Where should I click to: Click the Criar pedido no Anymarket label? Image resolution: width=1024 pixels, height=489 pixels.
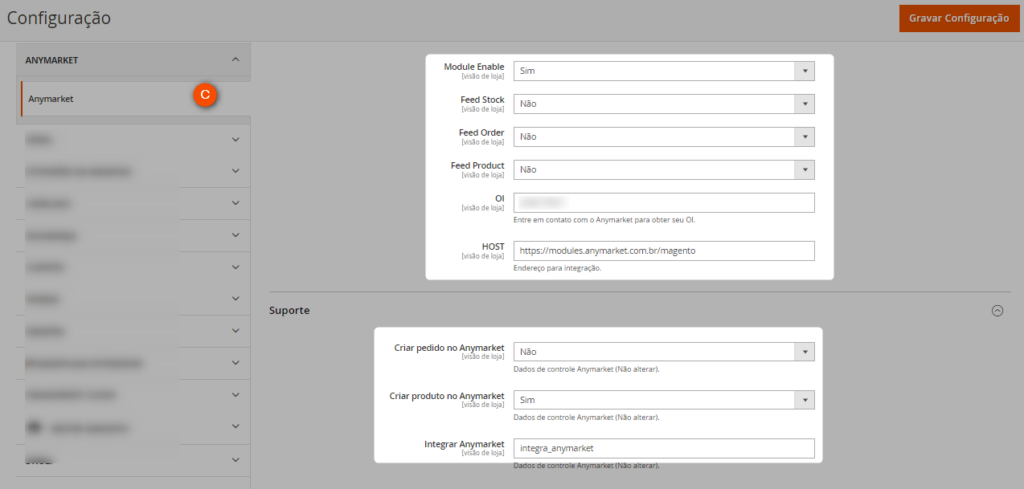coord(449,347)
